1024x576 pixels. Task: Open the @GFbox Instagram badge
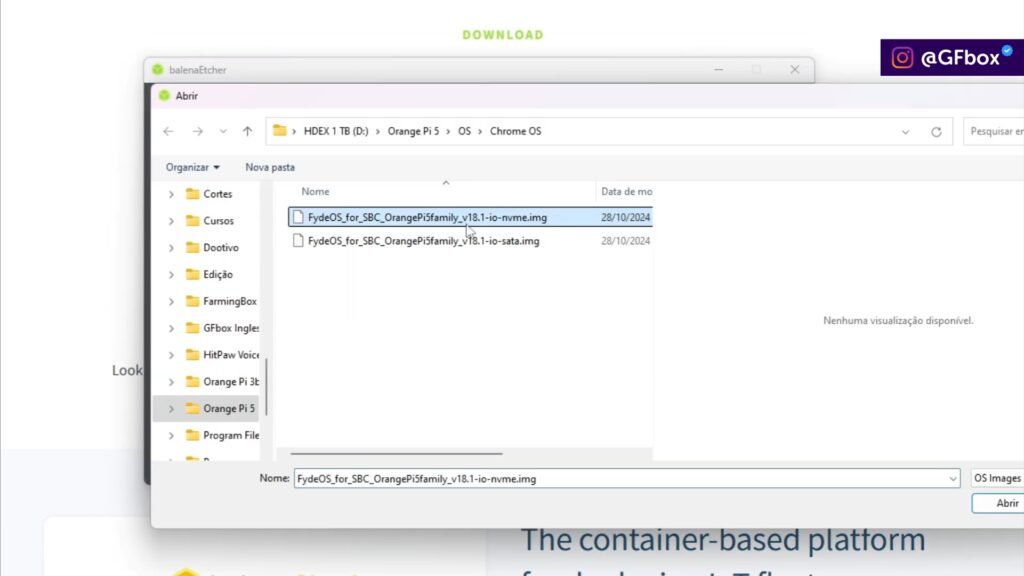click(x=952, y=57)
